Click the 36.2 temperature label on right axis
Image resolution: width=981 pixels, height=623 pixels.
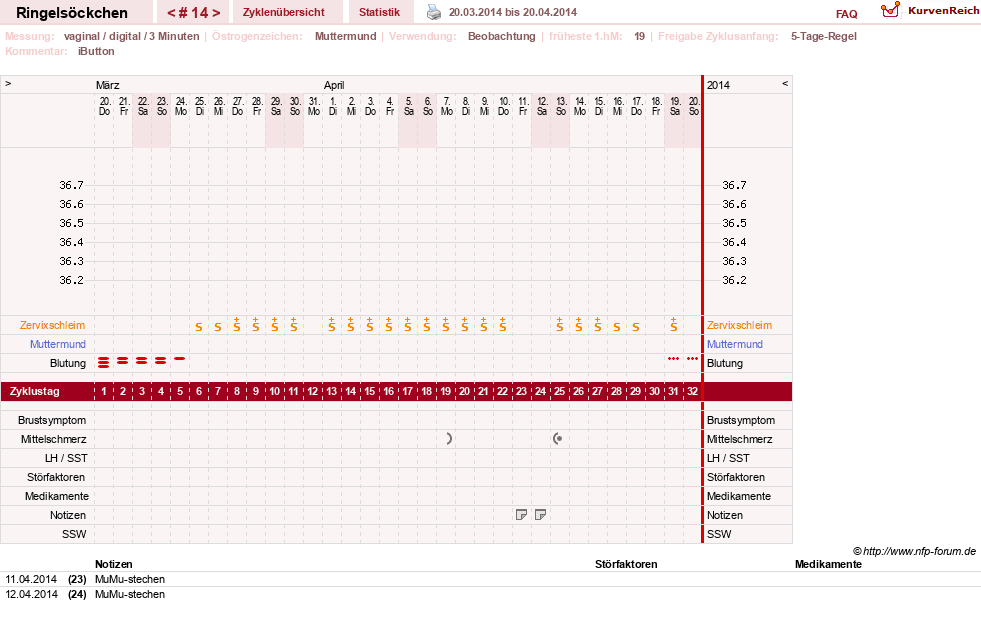pyautogui.click(x=734, y=280)
